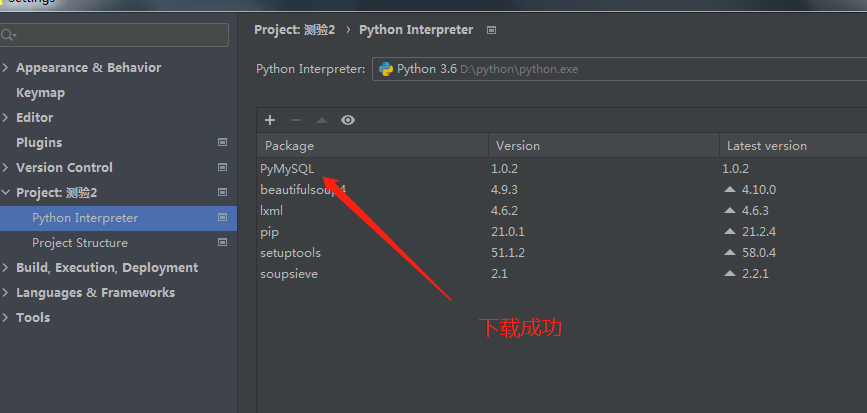867x413 pixels.
Task: Expand Appearance & Behavior settings
Action: click(x=7, y=68)
